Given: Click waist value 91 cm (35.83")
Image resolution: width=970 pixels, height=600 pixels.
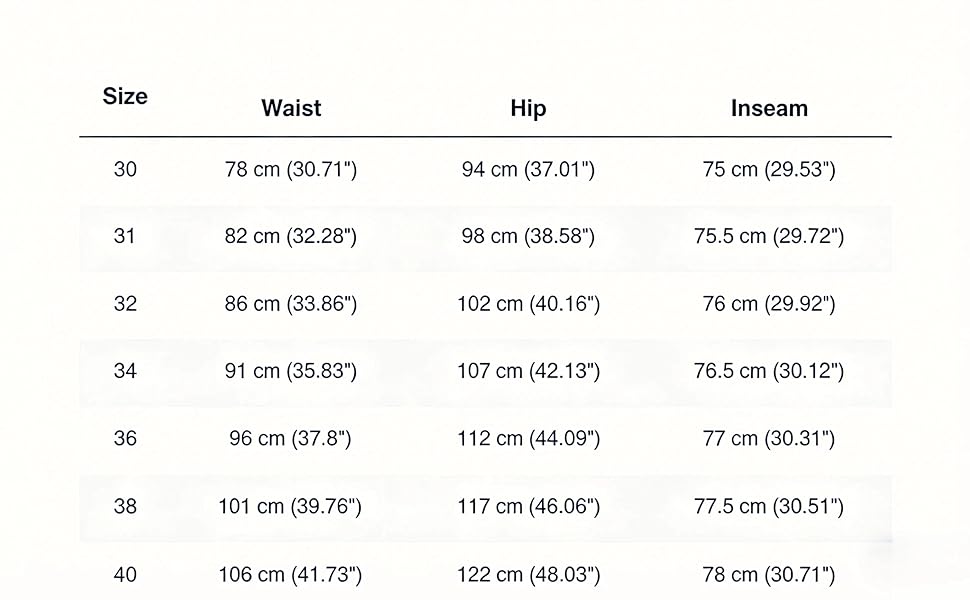Looking at the screenshot, I should (291, 371).
